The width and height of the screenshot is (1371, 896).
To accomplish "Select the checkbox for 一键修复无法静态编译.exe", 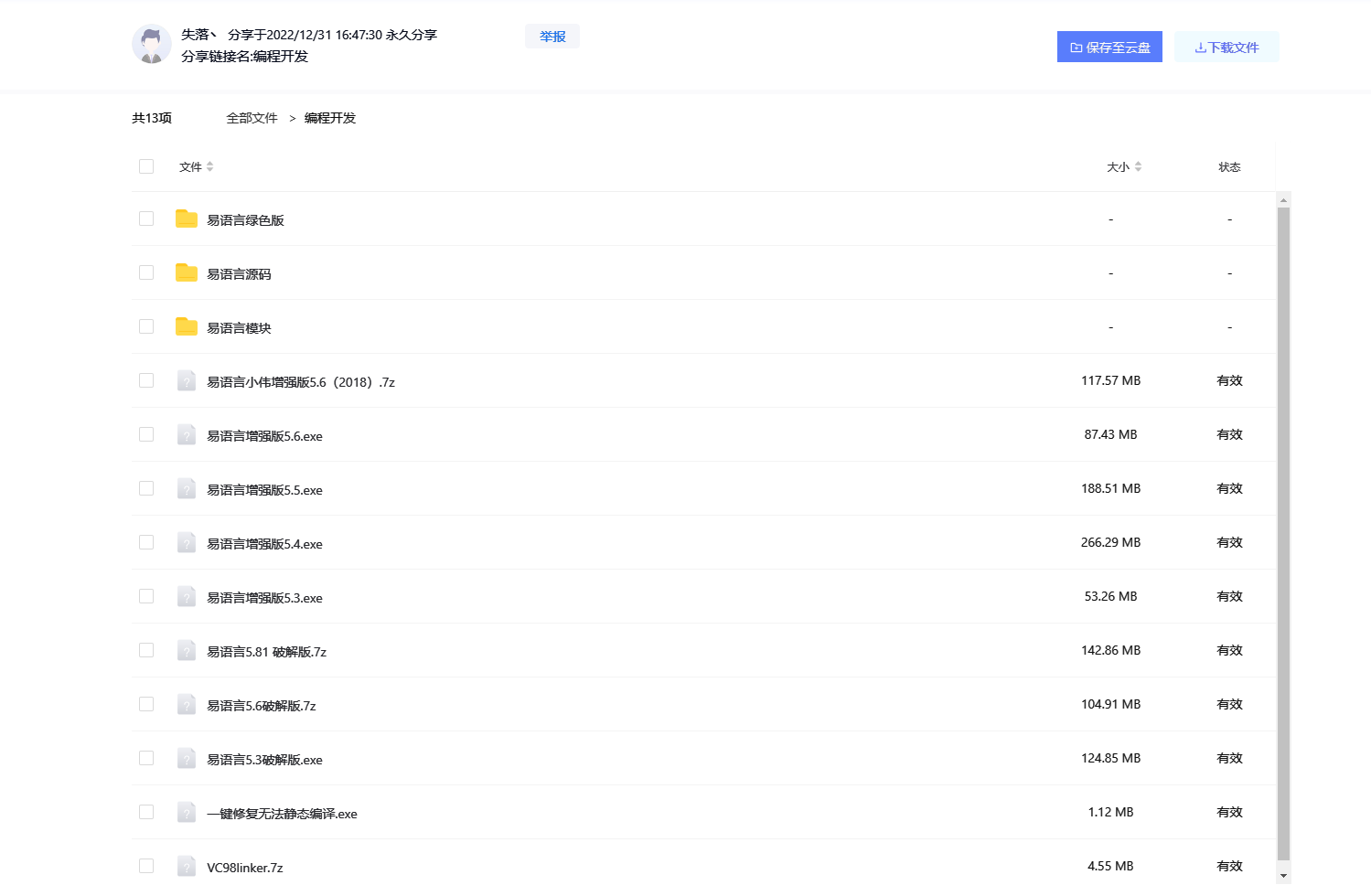I will coord(146,812).
